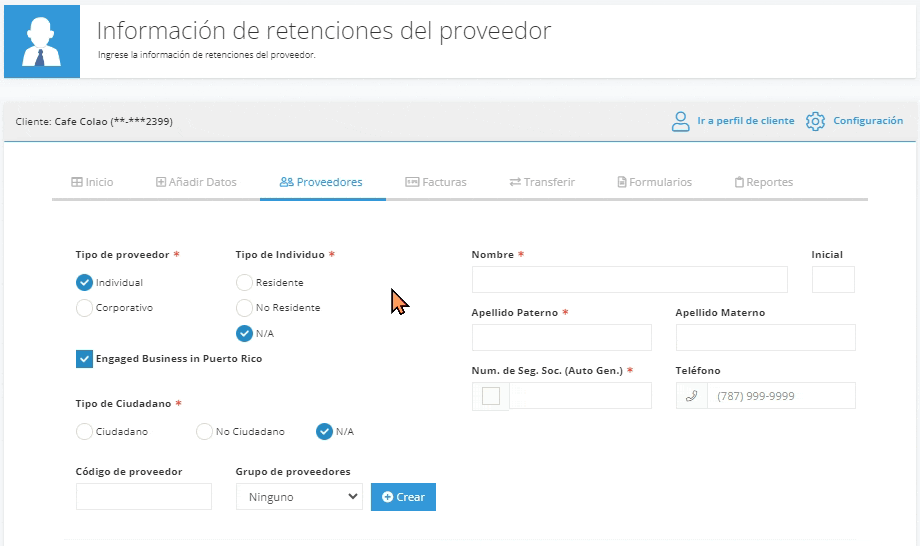The width and height of the screenshot is (920, 546).
Task: Toggle the Auto Gen. social security checkbox
Action: tap(491, 396)
